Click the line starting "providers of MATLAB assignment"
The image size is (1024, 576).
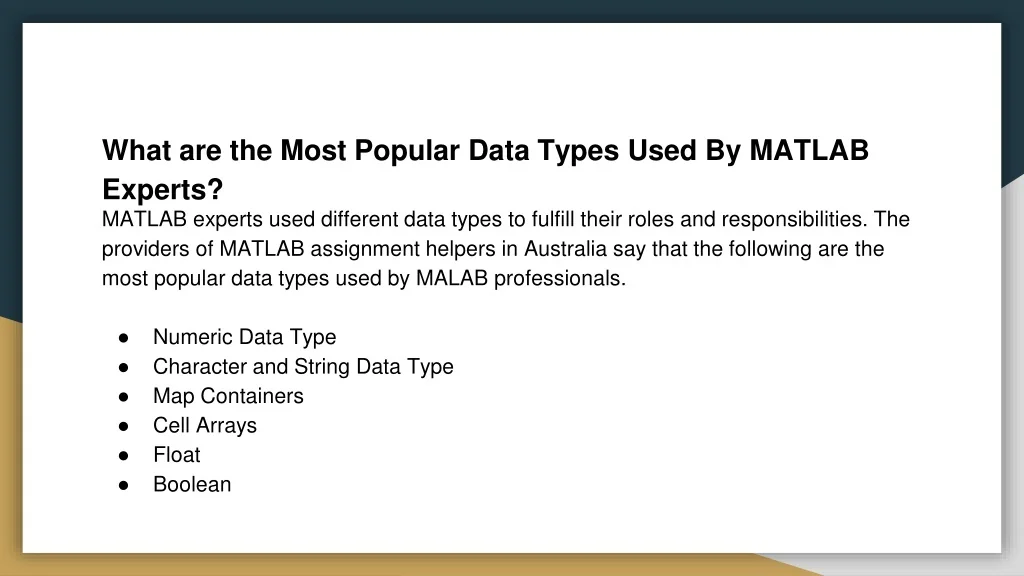click(x=492, y=248)
